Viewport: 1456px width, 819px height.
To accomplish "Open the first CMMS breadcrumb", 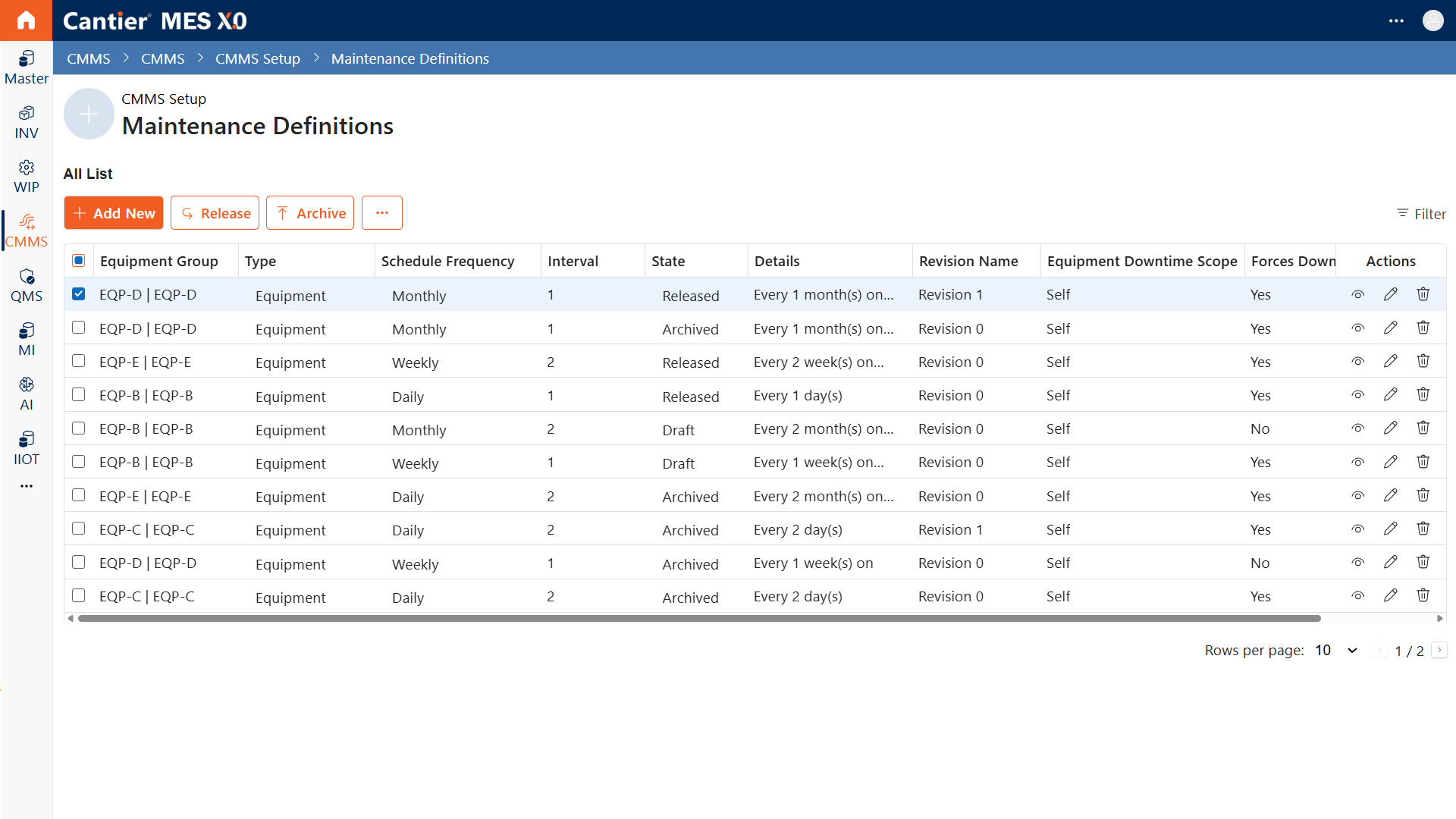I will click(x=89, y=58).
